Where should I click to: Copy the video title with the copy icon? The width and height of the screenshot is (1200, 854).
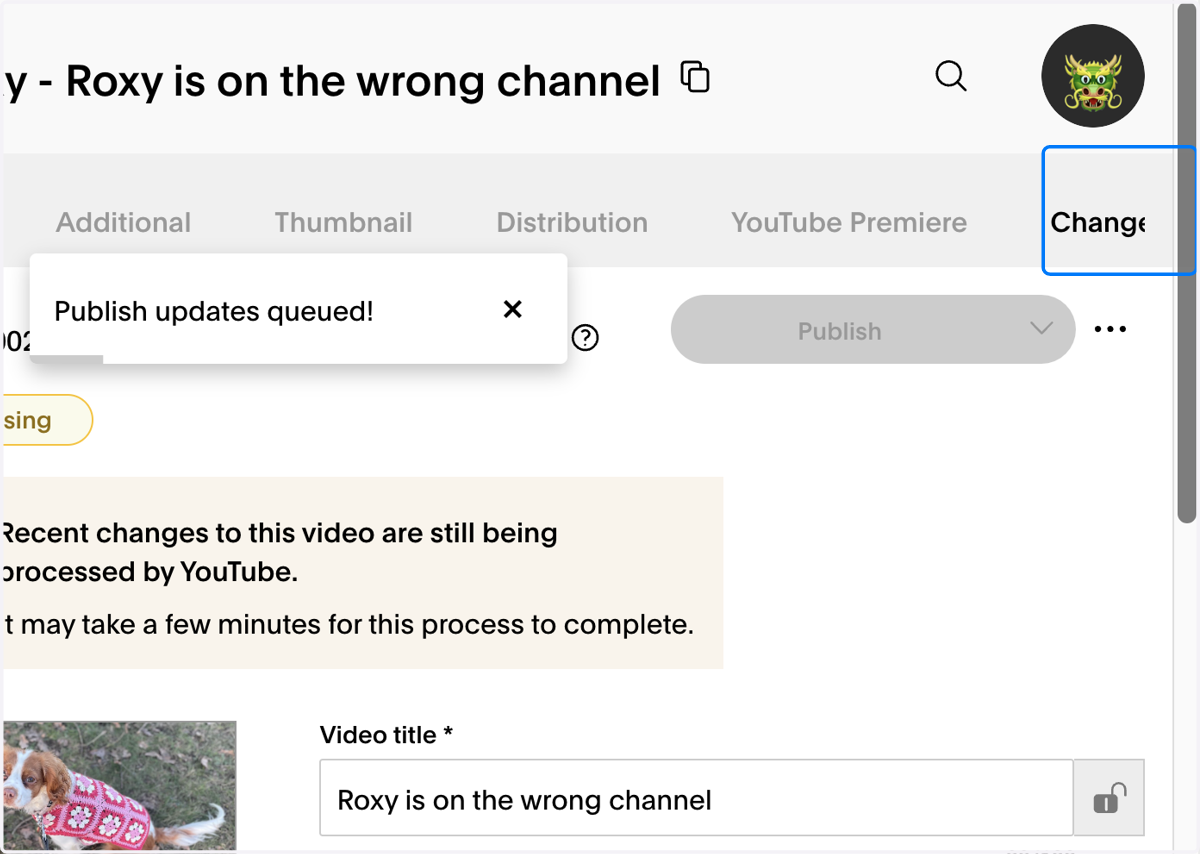tap(695, 77)
